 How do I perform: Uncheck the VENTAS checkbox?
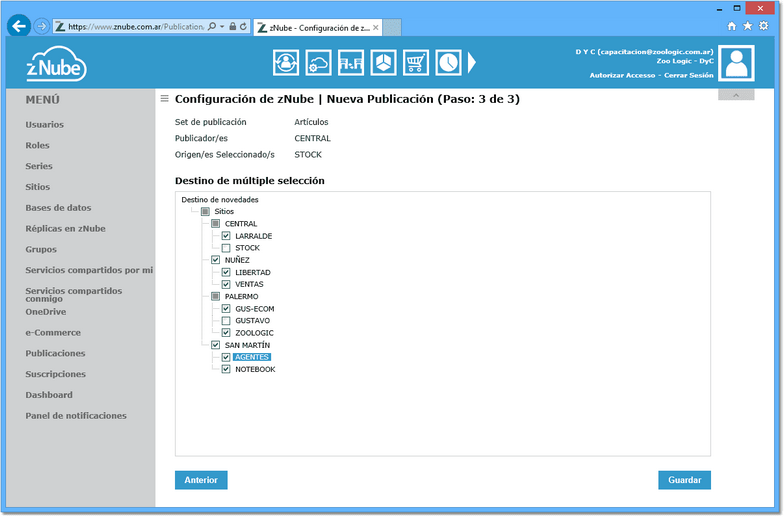pyautogui.click(x=226, y=284)
